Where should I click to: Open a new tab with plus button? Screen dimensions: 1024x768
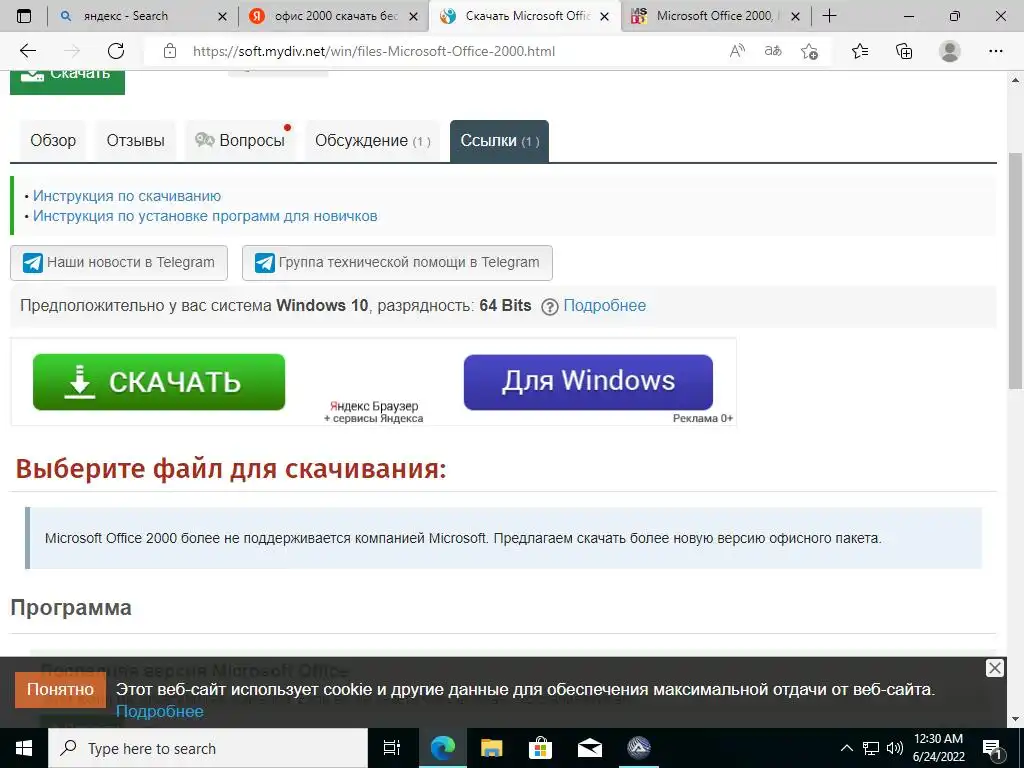829,16
